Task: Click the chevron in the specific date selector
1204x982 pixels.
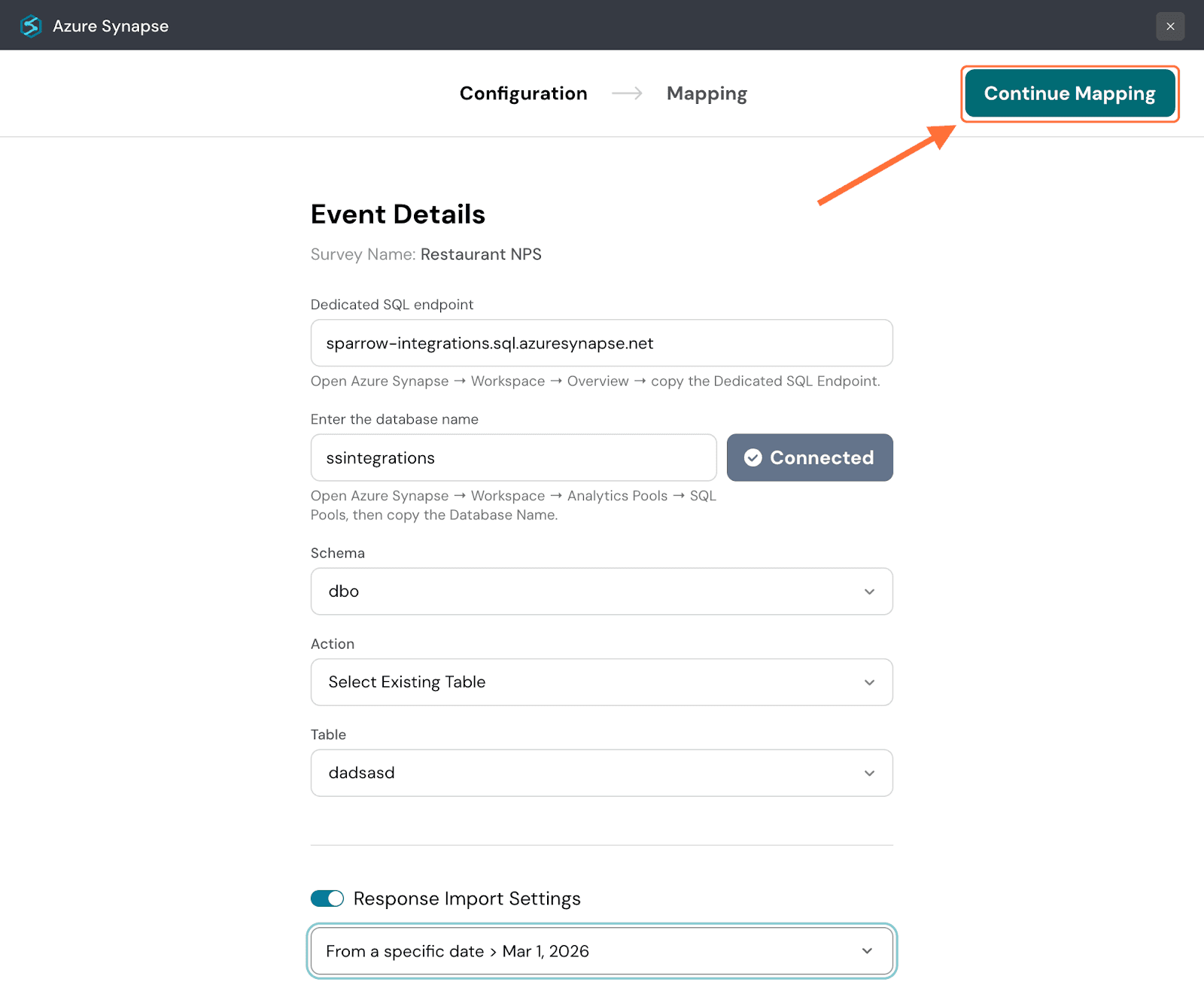Action: [x=867, y=951]
